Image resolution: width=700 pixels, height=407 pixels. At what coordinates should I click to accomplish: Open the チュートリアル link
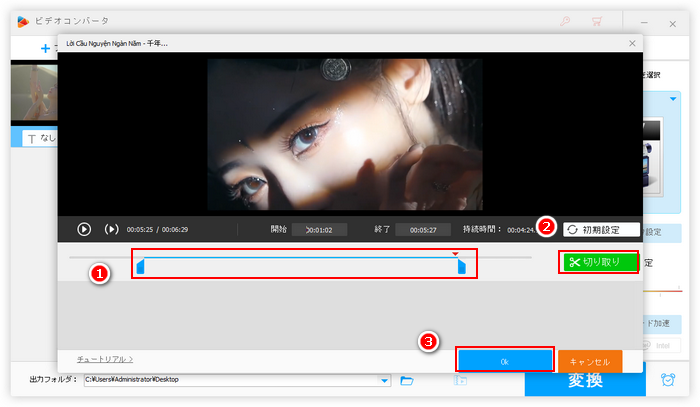coord(105,358)
